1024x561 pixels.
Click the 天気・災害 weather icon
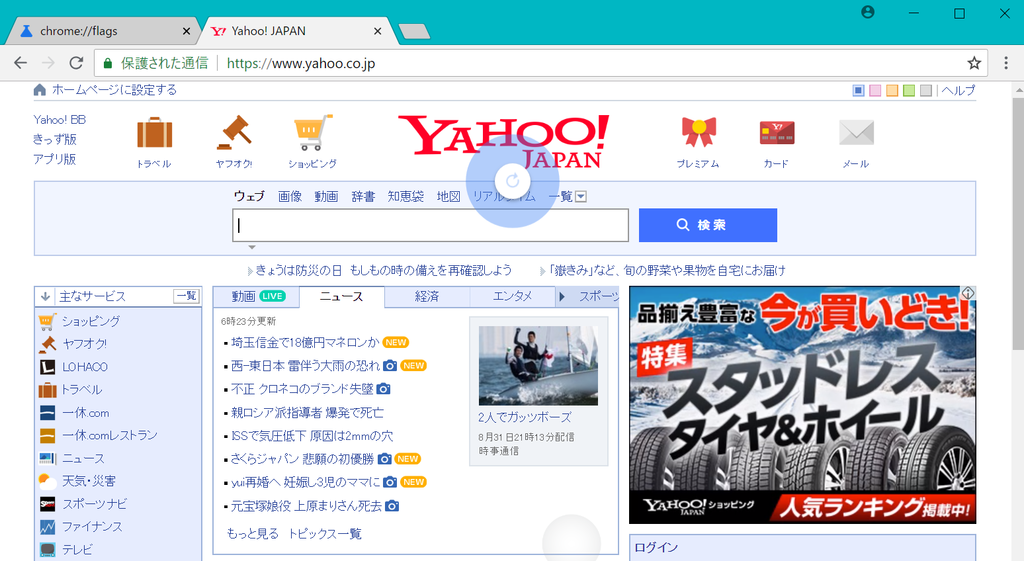point(47,481)
